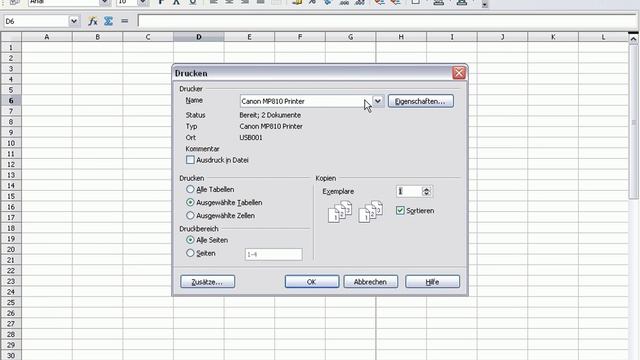The height and width of the screenshot is (360, 640).
Task: Choose the Alle Seiten radio option
Action: 190,240
